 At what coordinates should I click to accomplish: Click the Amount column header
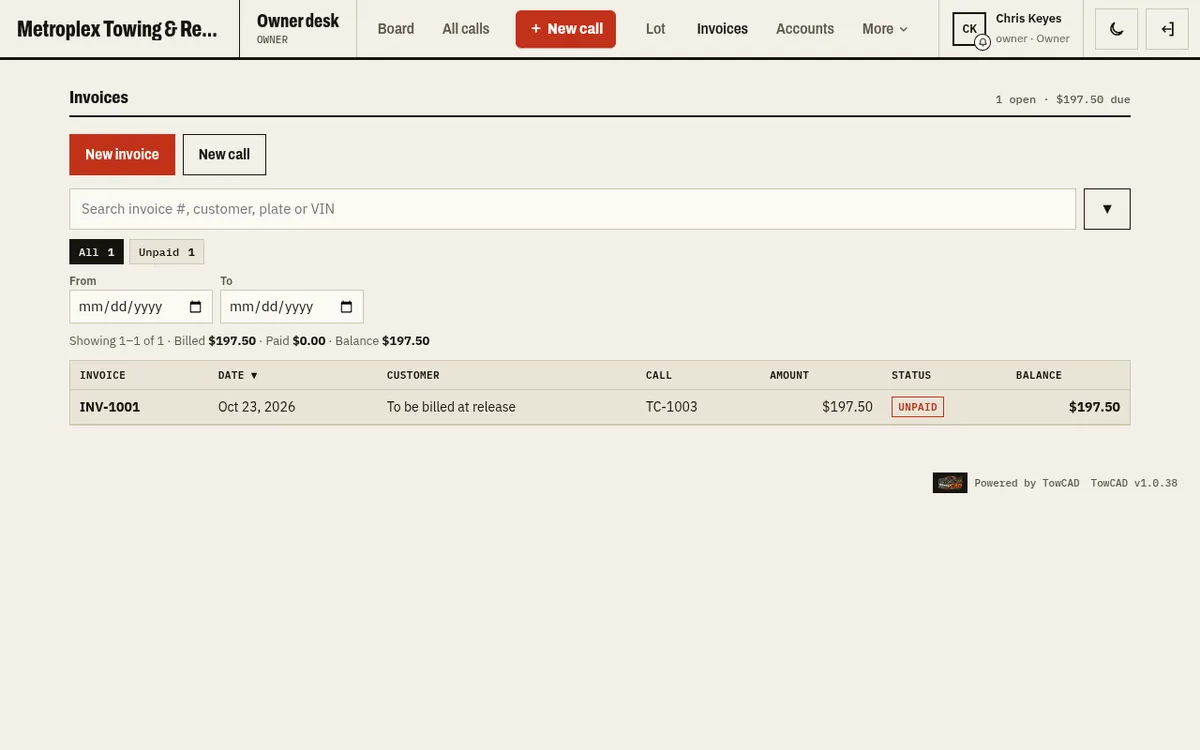click(x=789, y=375)
